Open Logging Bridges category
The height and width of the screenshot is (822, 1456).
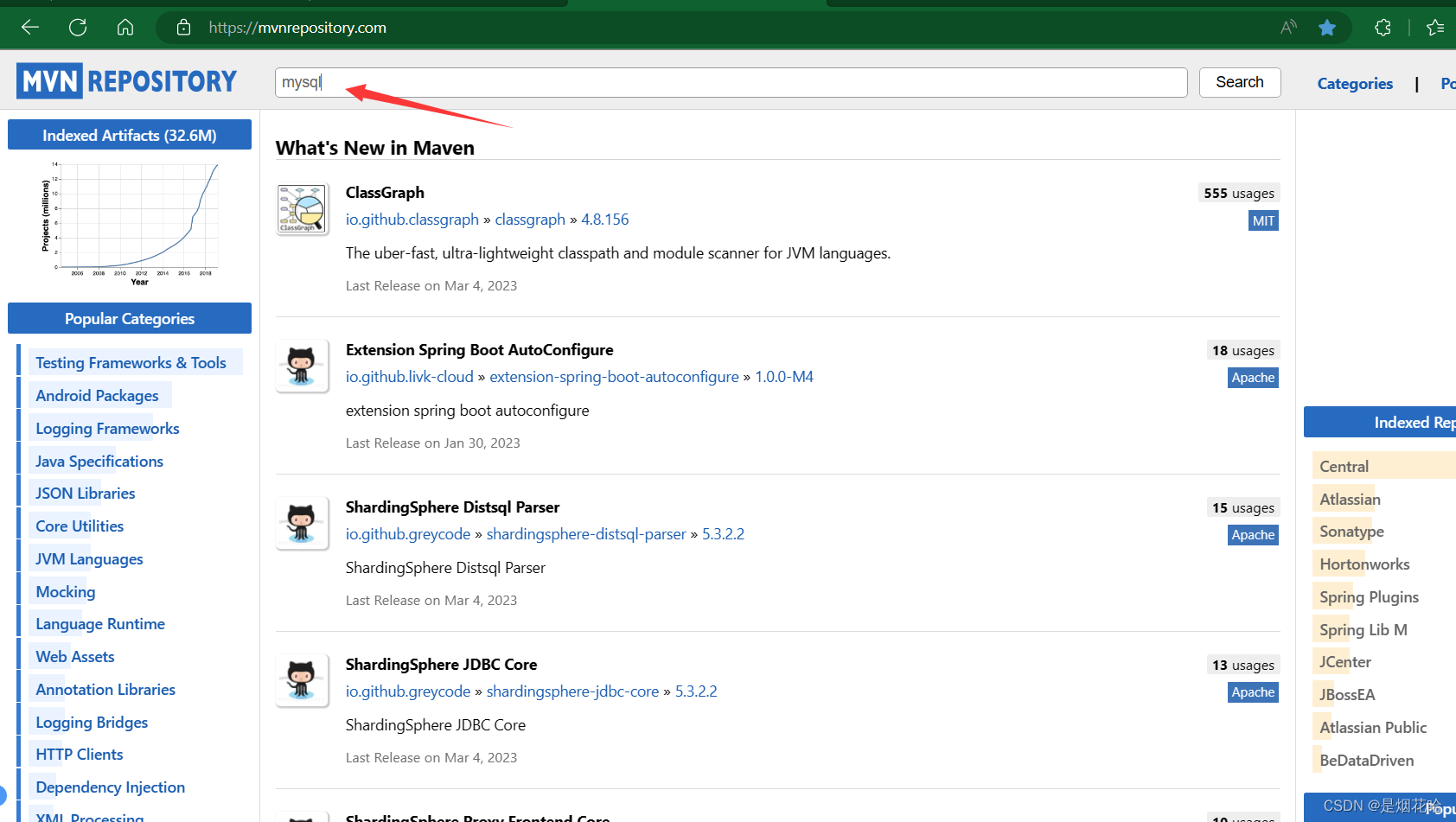point(92,723)
